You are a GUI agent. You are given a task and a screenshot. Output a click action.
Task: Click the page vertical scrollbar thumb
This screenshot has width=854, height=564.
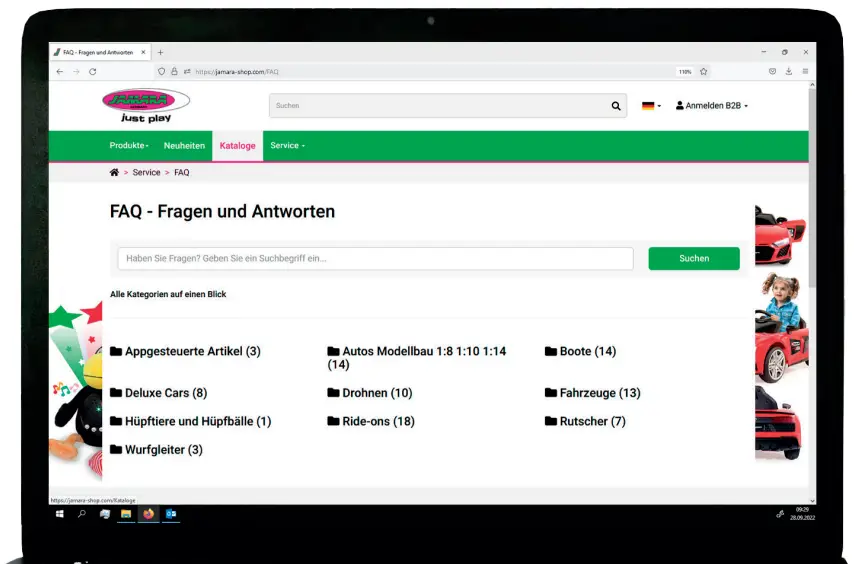[812, 188]
